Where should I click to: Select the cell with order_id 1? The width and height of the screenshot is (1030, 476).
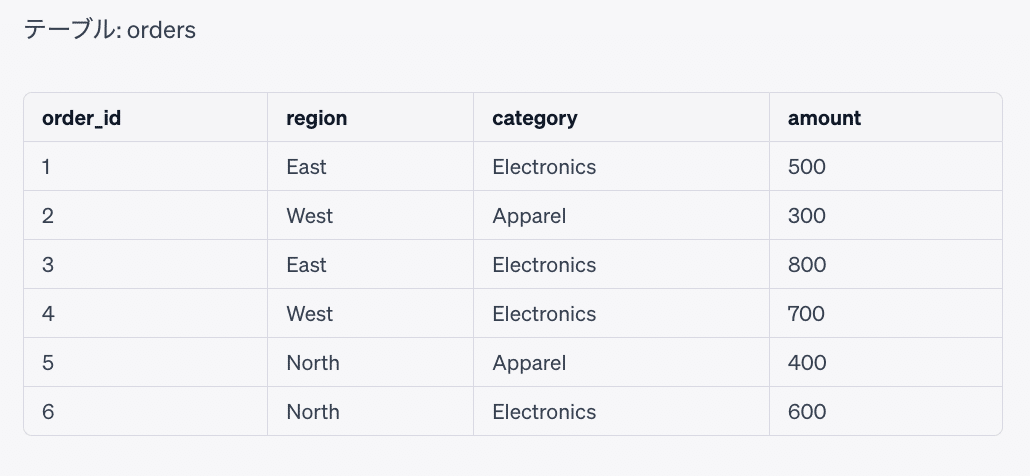pos(47,167)
